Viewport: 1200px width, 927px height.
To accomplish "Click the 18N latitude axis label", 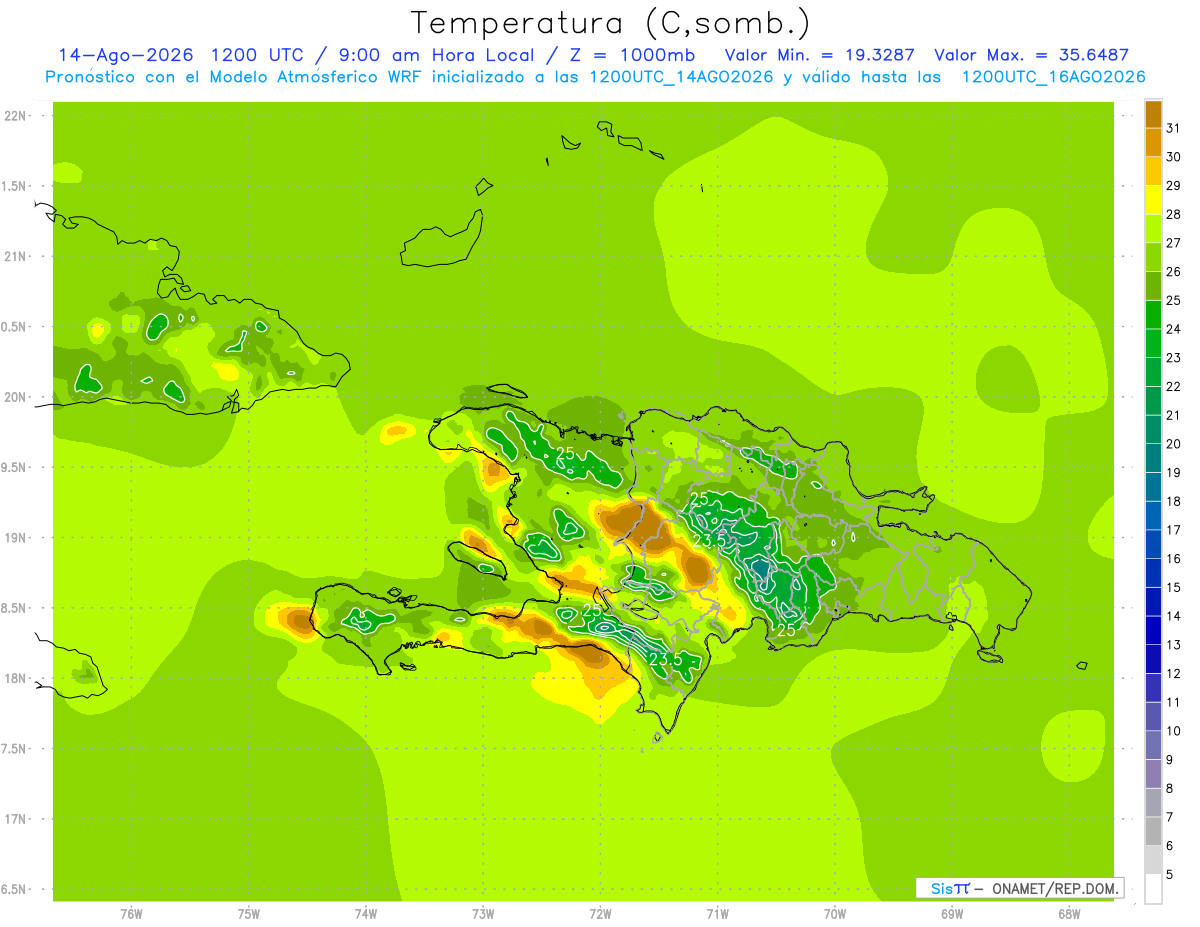I will click(x=14, y=678).
